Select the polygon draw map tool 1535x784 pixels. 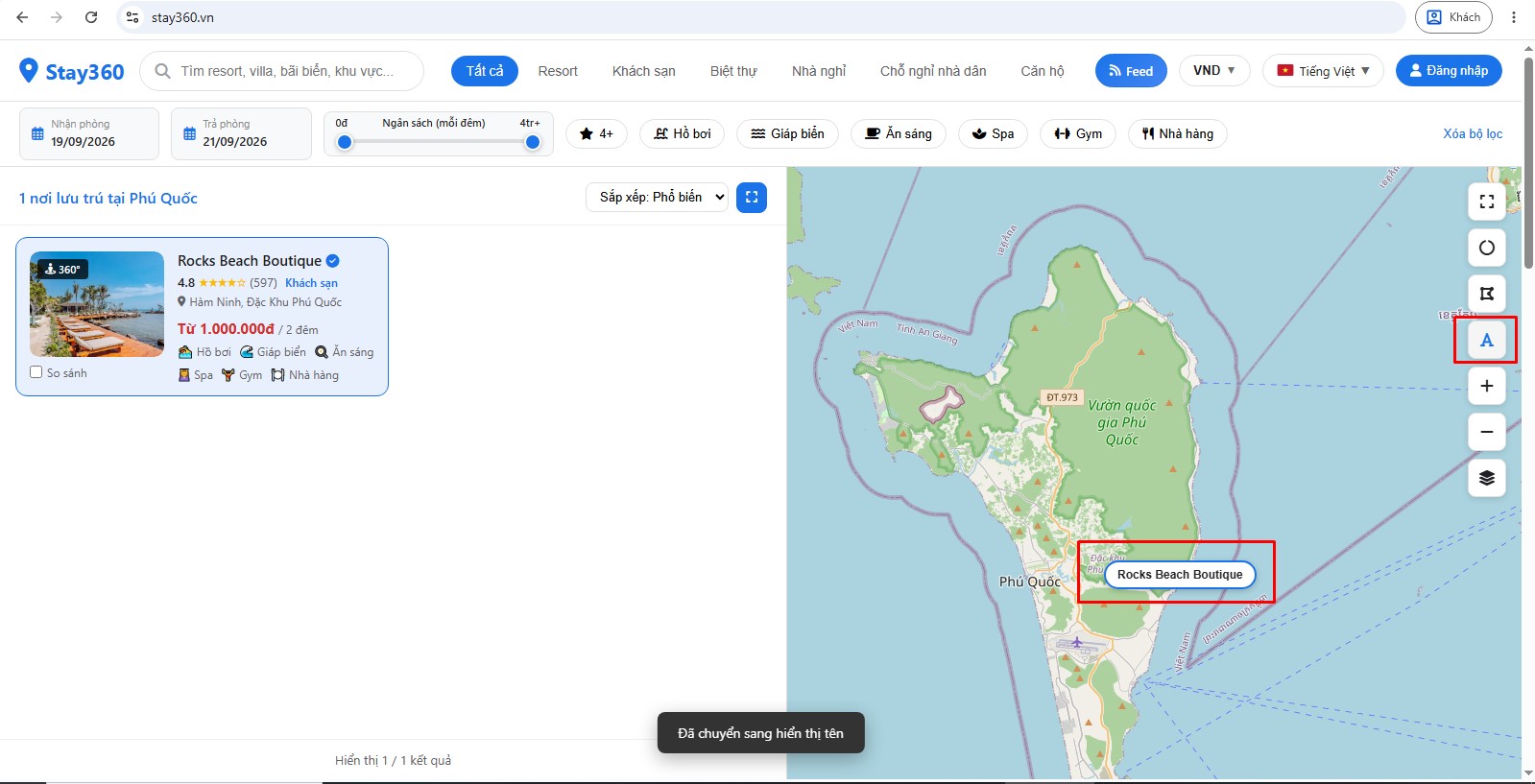pos(1486,294)
